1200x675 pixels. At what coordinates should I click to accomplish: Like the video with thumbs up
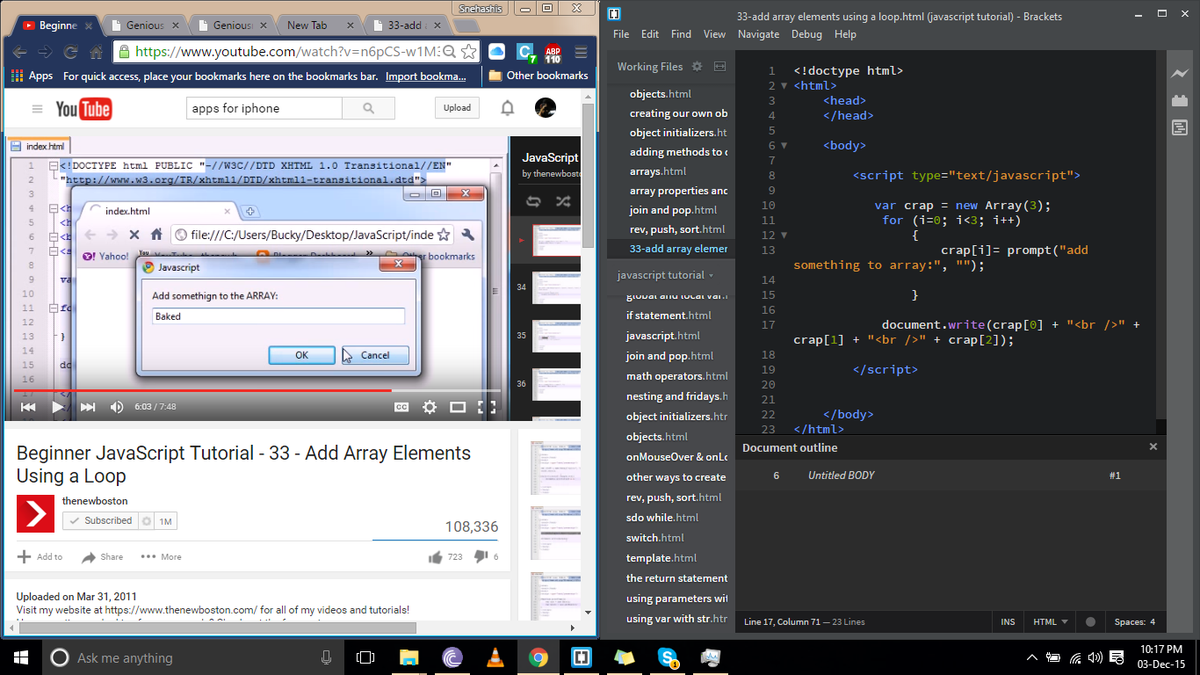click(435, 557)
